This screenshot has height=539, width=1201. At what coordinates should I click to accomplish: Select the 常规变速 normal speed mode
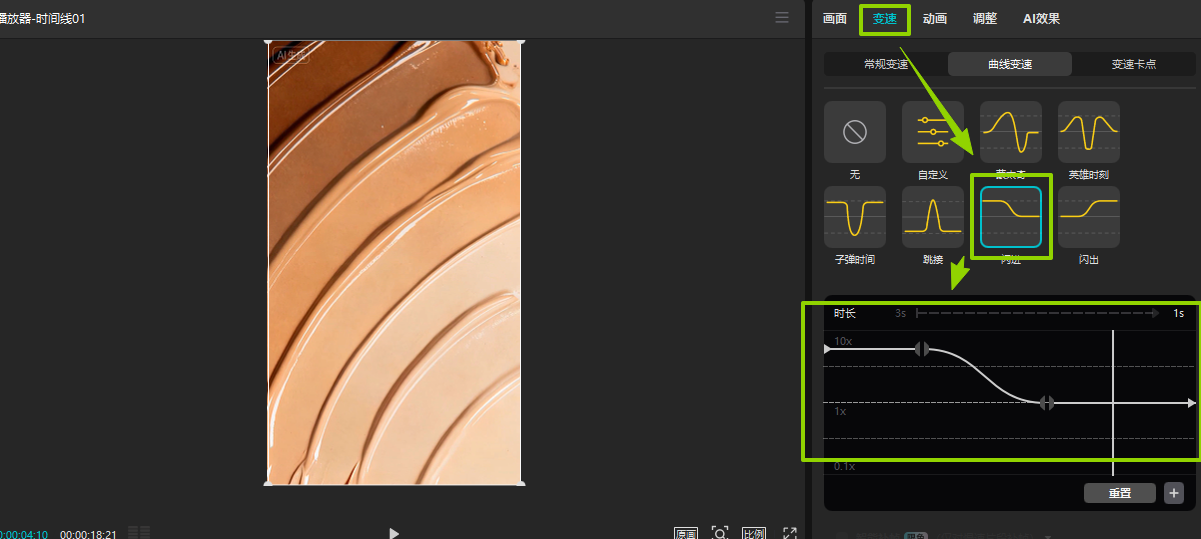coord(886,64)
